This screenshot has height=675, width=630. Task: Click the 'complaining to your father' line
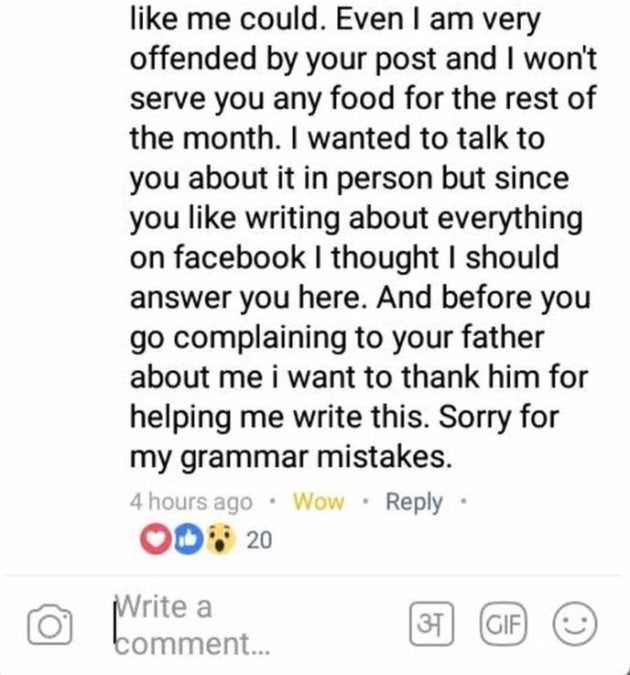(x=337, y=339)
